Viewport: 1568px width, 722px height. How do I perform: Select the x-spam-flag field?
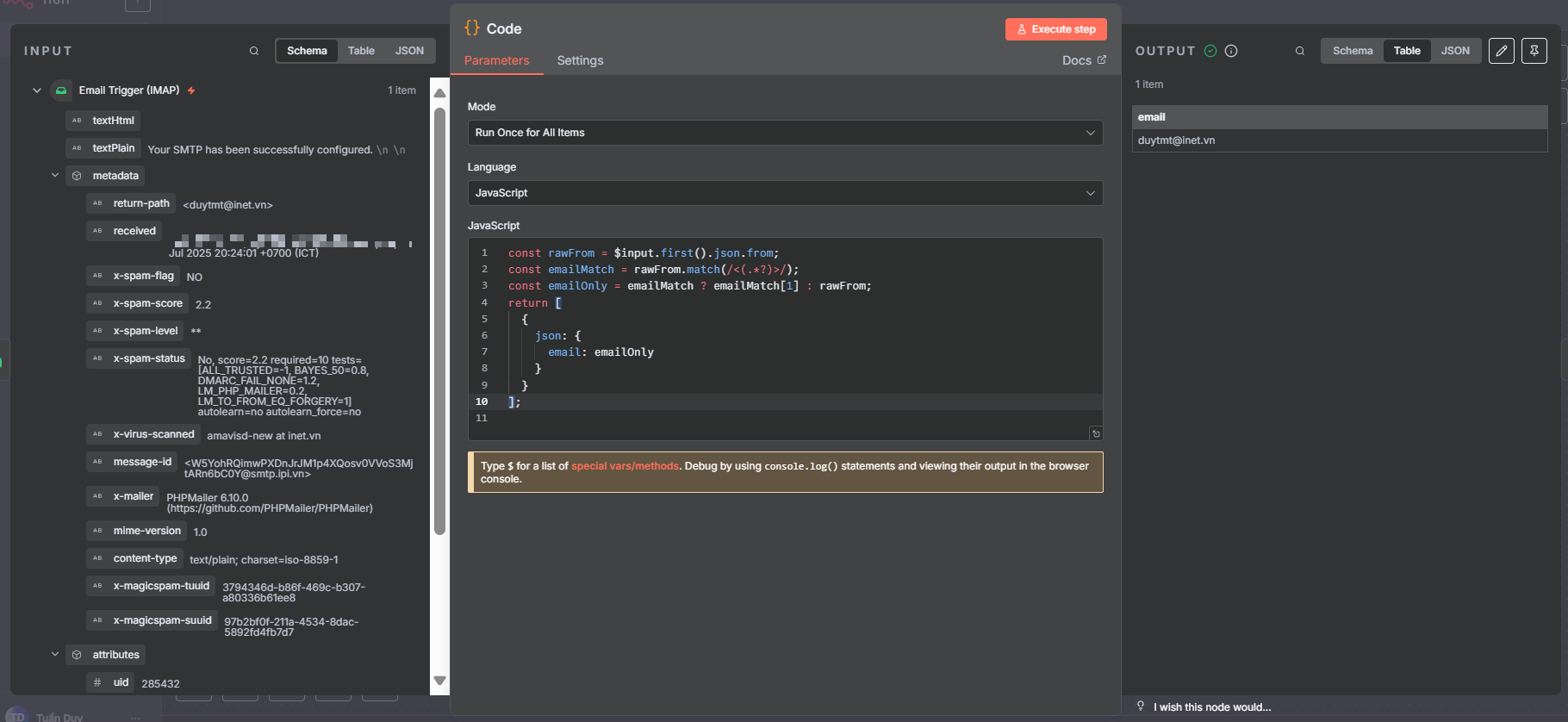[133, 276]
